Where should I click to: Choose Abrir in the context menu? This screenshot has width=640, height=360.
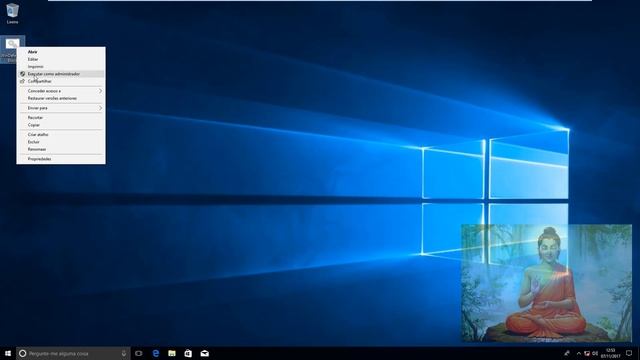coord(60,52)
